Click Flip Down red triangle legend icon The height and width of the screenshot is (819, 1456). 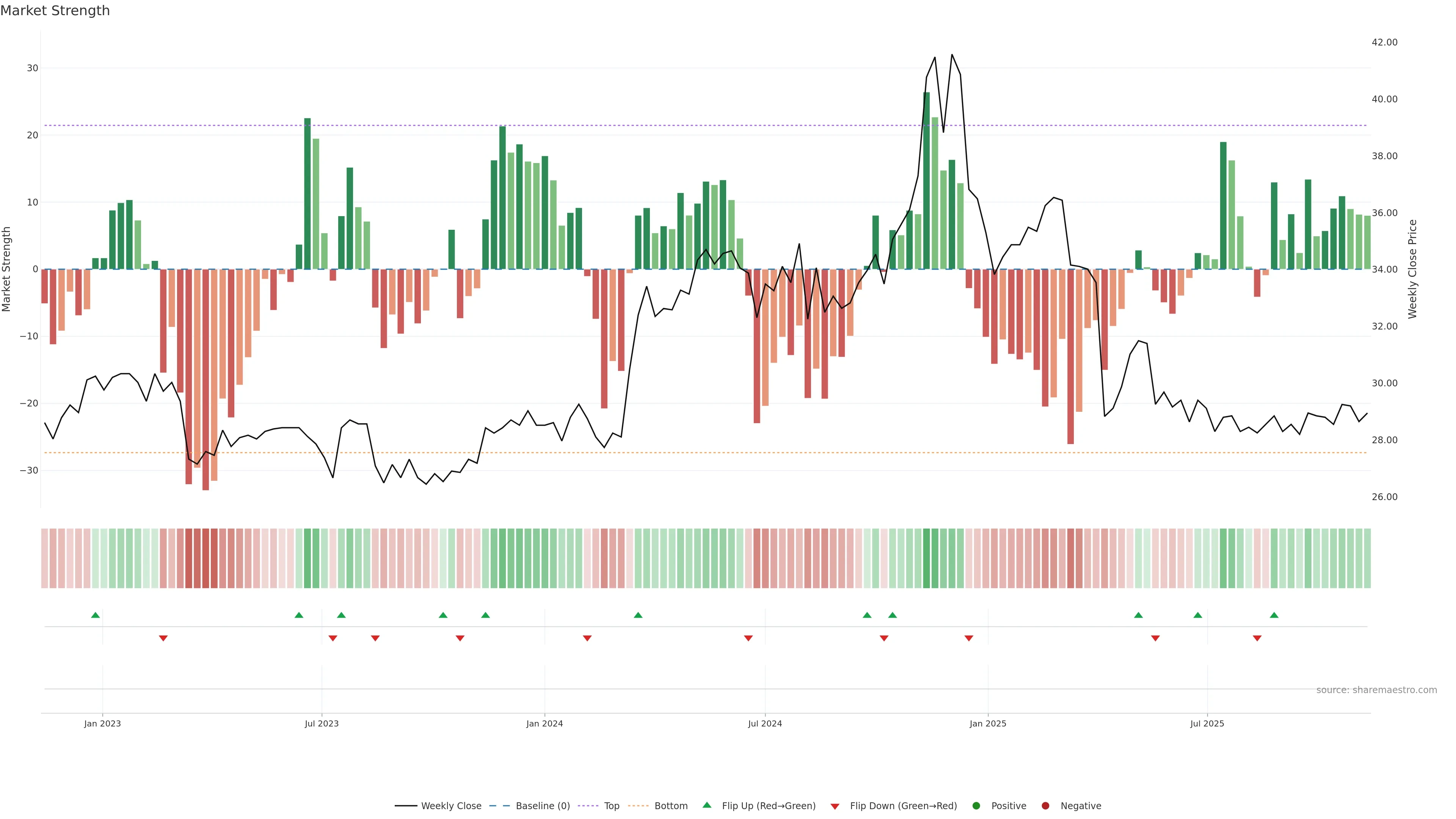(x=835, y=806)
